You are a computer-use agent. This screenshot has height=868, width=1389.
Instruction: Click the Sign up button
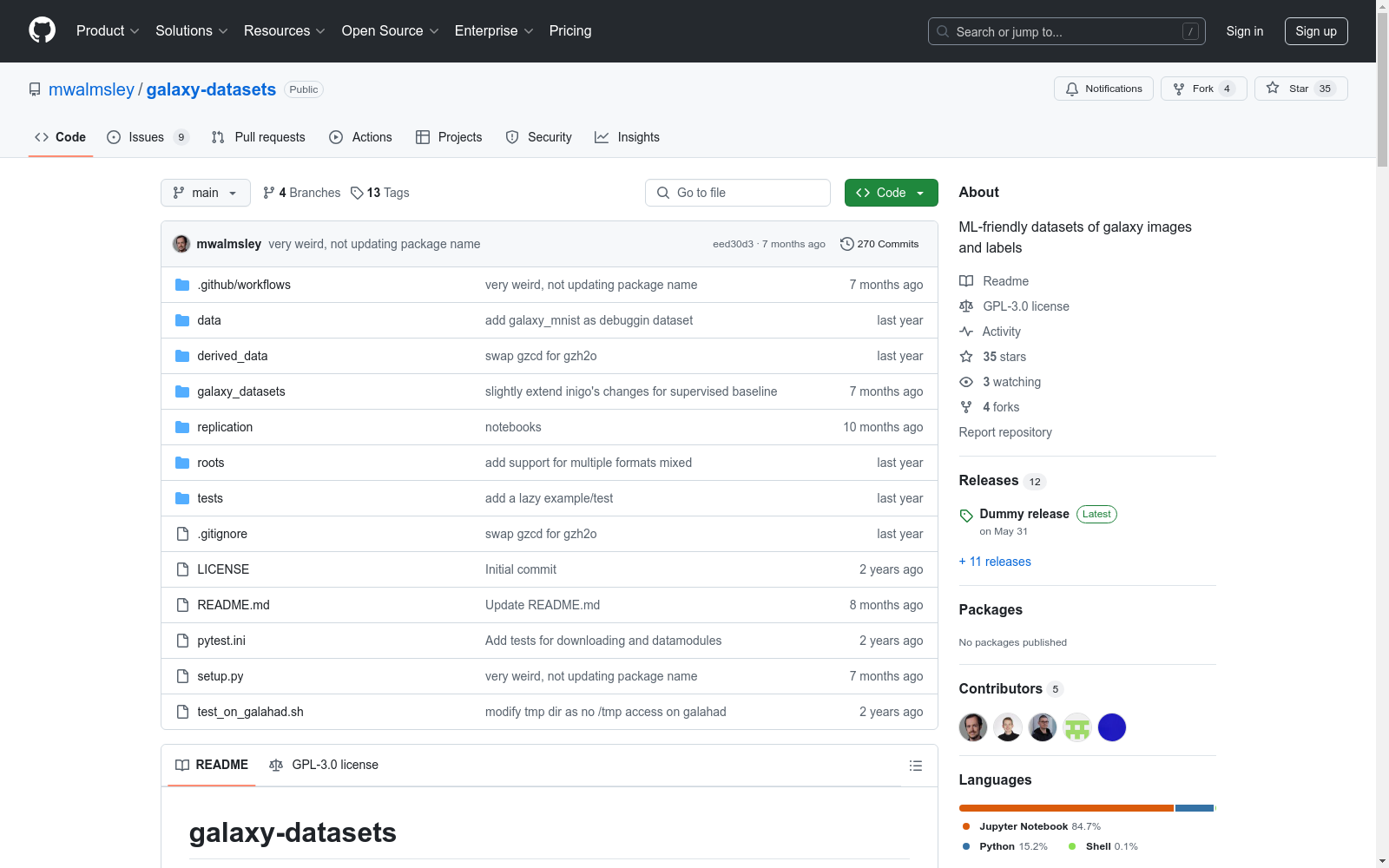pyautogui.click(x=1316, y=31)
